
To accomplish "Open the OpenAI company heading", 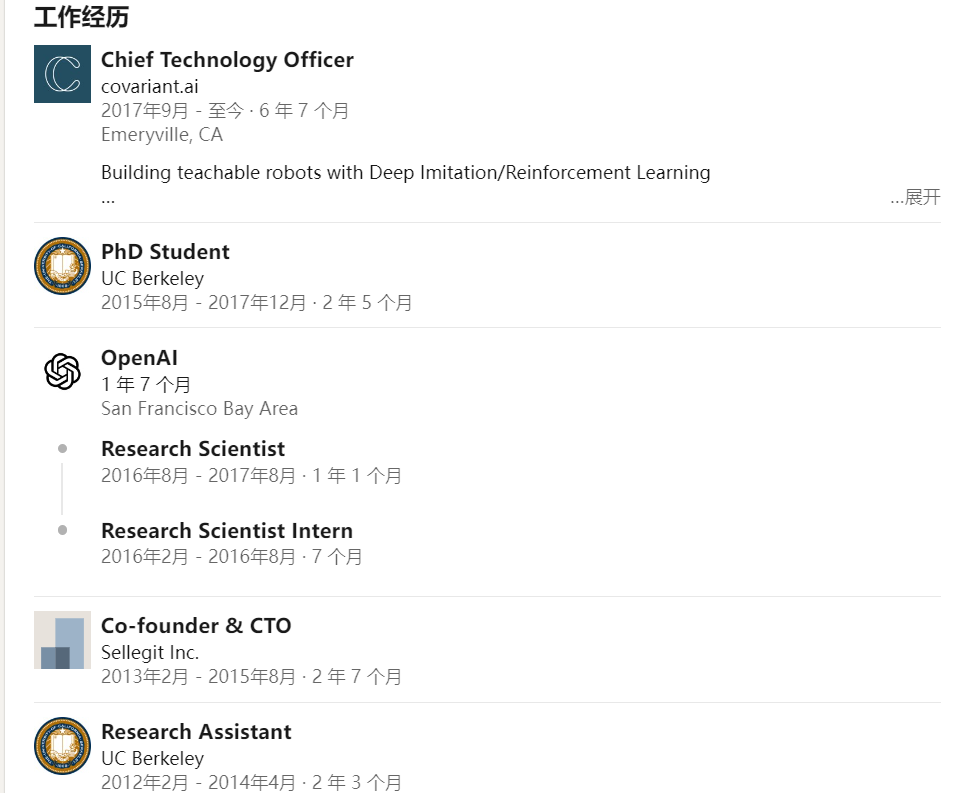I will [x=139, y=358].
